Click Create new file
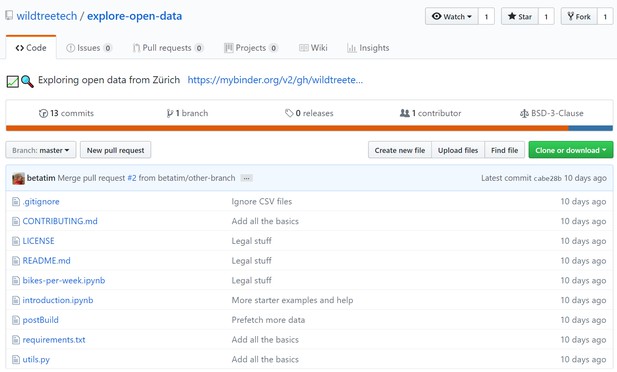The width and height of the screenshot is (617, 372). tap(400, 150)
